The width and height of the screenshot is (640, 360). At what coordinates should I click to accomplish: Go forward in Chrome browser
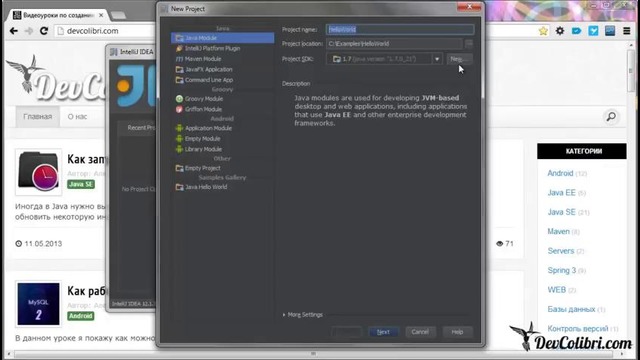click(x=29, y=31)
